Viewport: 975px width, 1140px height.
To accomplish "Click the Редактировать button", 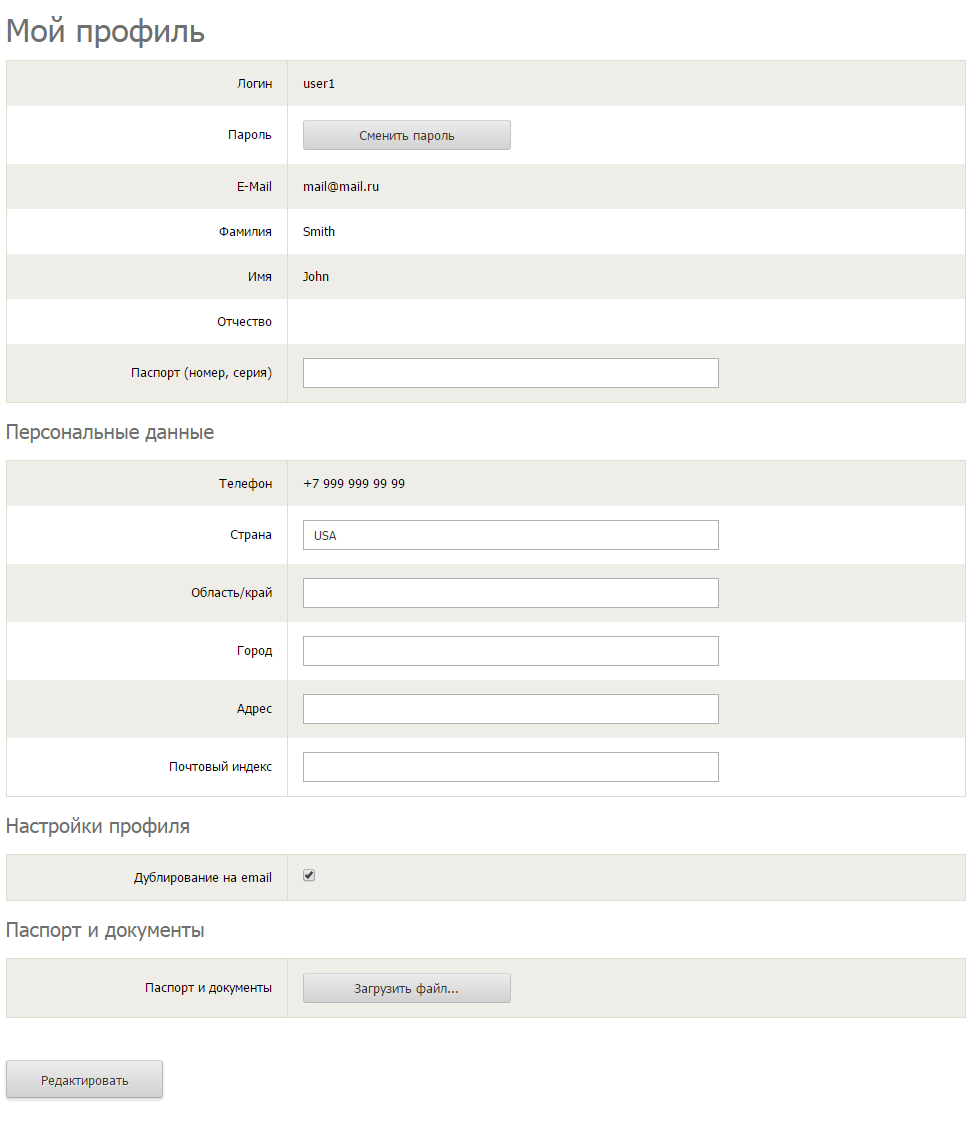I will click(84, 1080).
